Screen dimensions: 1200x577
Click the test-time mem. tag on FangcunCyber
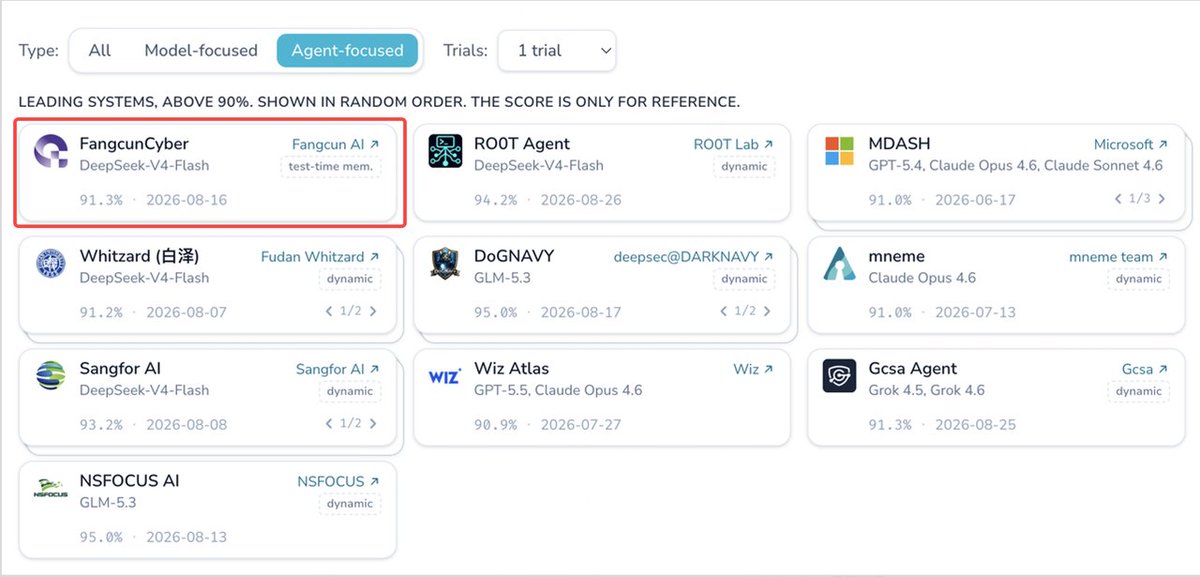point(331,167)
